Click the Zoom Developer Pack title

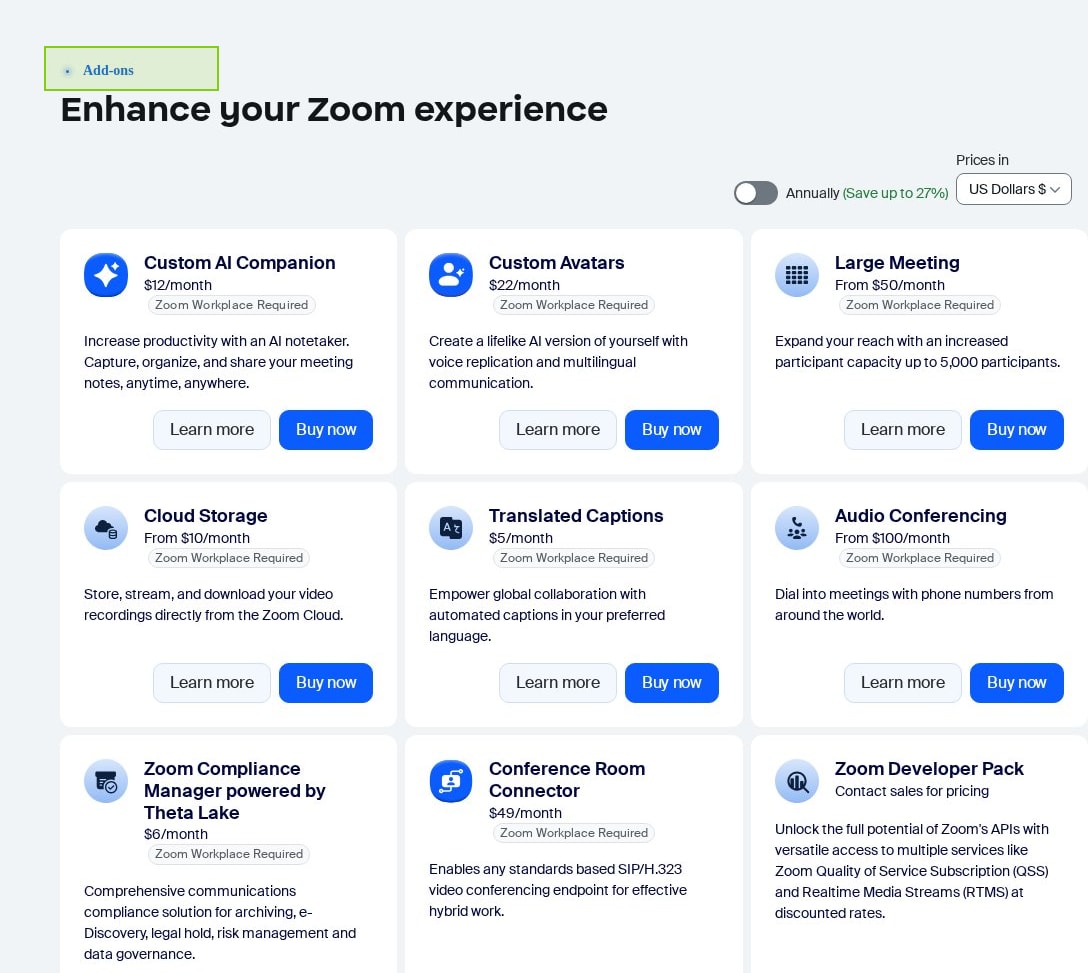(x=929, y=769)
